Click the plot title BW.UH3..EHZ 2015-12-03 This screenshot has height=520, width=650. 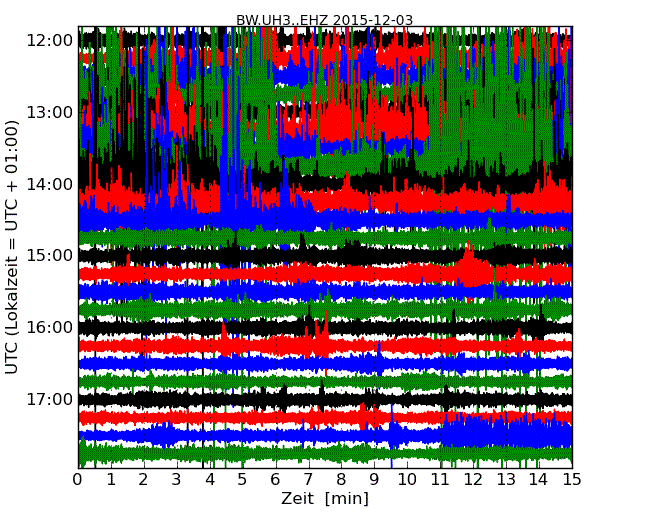click(x=324, y=20)
